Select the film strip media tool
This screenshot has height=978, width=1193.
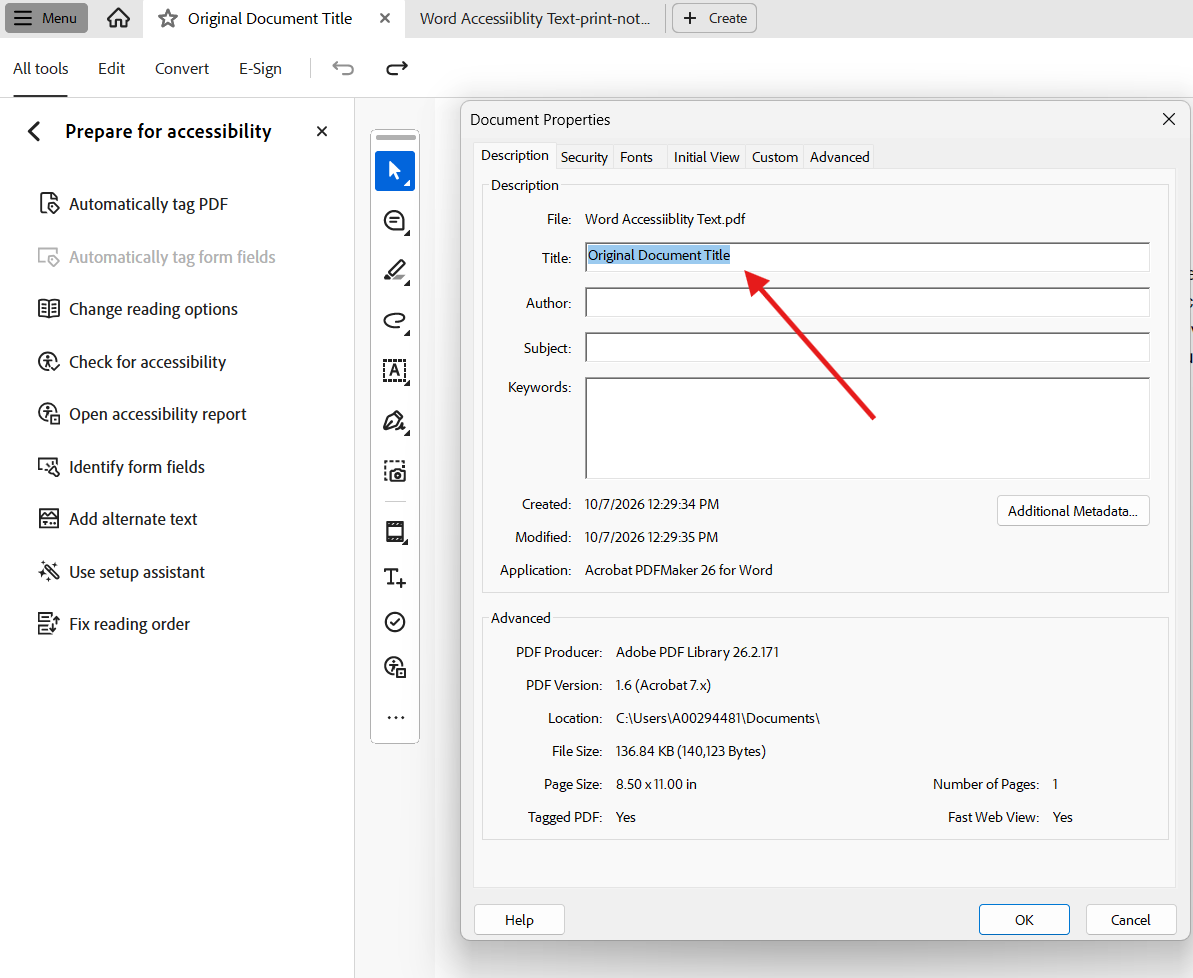click(395, 531)
